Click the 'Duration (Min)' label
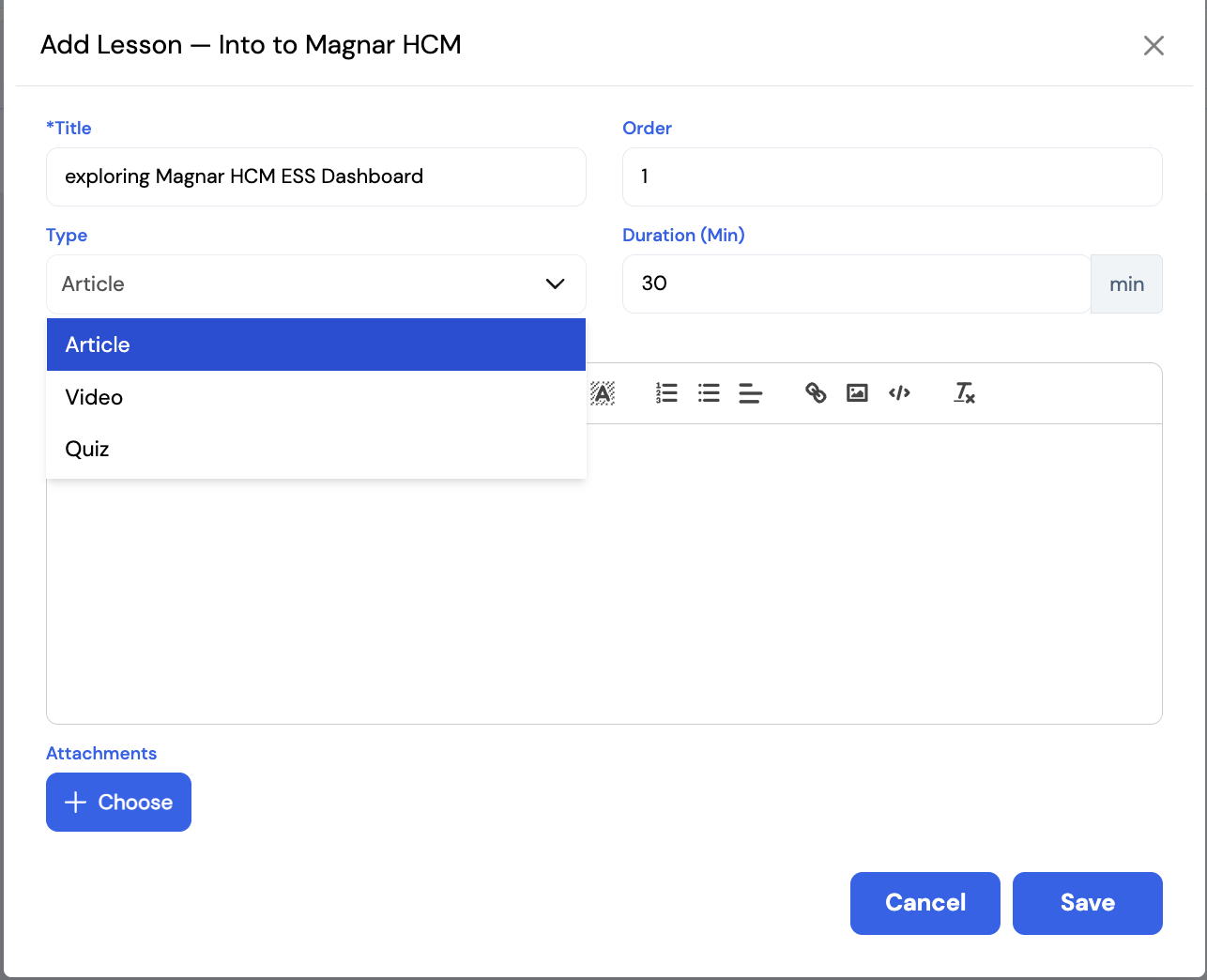Image resolution: width=1207 pixels, height=980 pixels. pyautogui.click(x=683, y=235)
